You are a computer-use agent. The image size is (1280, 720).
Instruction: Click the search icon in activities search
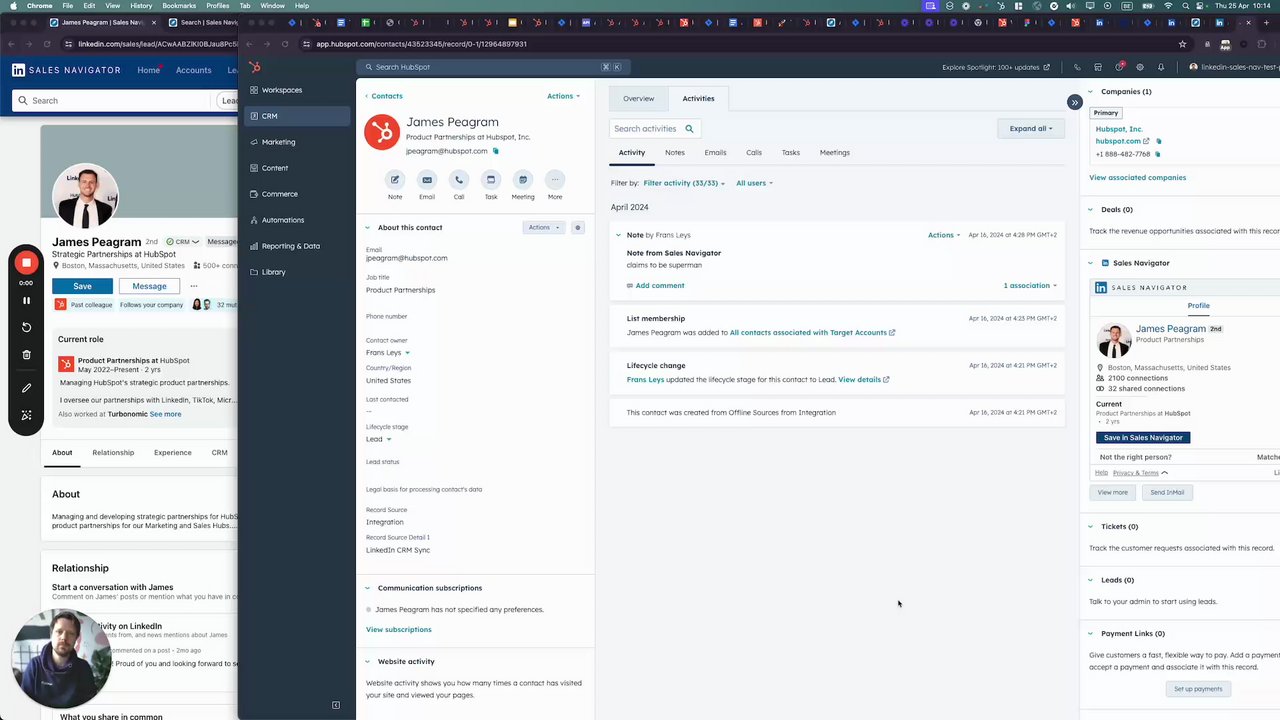tap(689, 129)
